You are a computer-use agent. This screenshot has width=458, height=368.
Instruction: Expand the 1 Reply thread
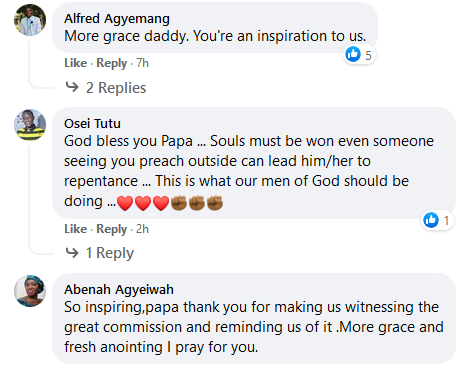110,253
